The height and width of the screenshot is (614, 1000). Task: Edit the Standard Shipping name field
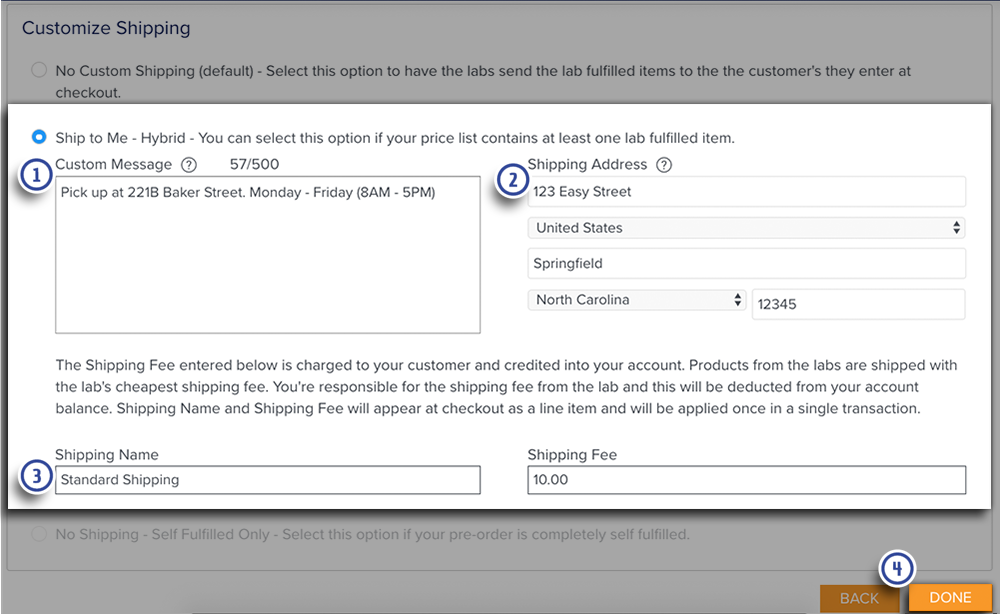point(267,480)
